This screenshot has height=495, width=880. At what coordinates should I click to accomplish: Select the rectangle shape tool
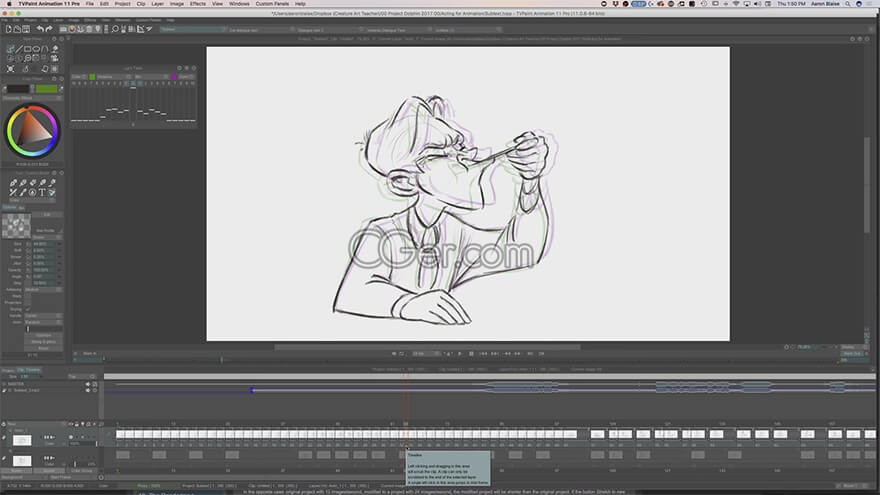(27, 49)
